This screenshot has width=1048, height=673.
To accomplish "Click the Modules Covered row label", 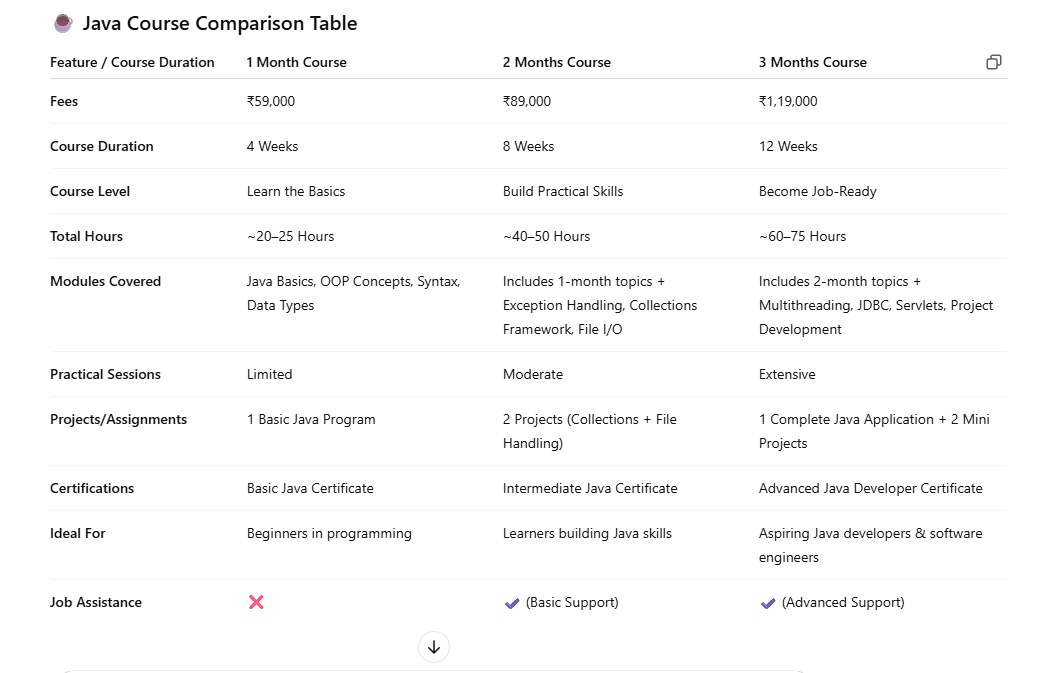I will [105, 281].
